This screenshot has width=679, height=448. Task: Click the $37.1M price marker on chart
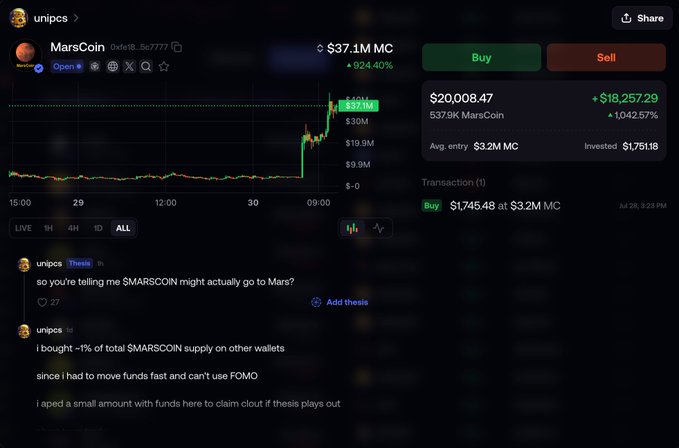coord(359,106)
